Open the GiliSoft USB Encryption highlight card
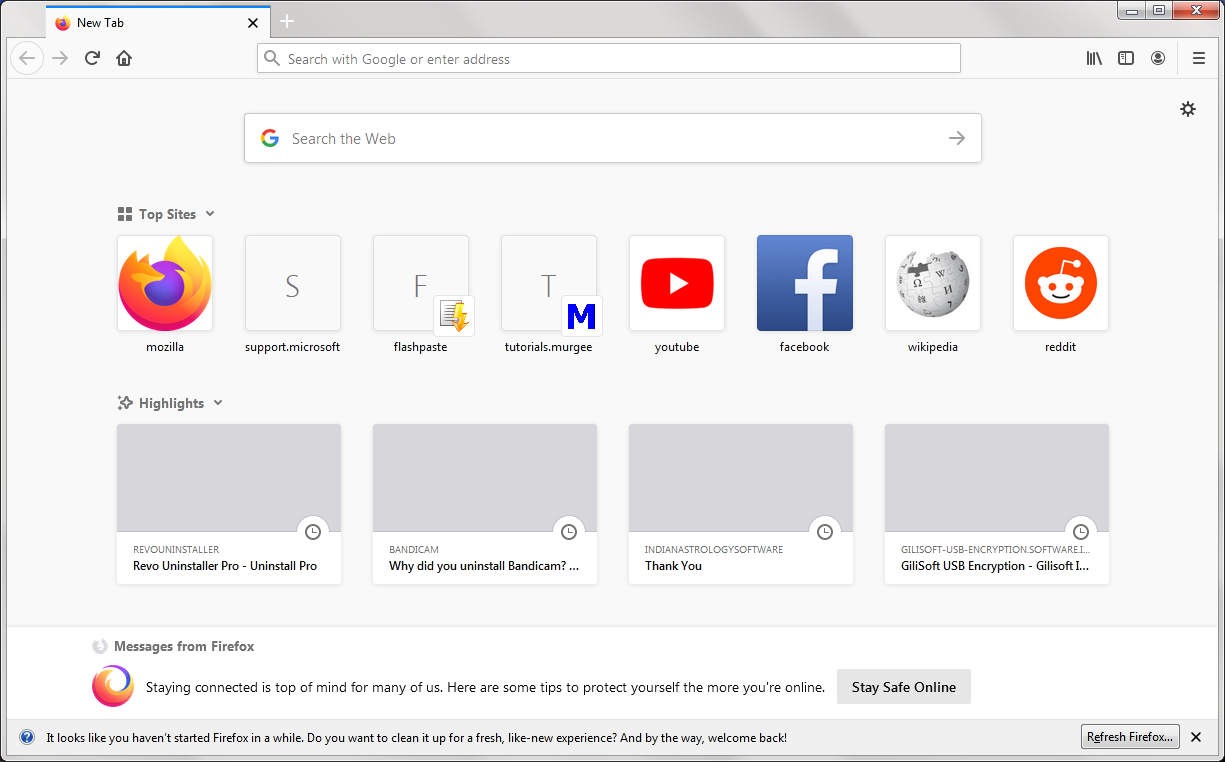Screen dimensions: 1225x762 click(997, 504)
